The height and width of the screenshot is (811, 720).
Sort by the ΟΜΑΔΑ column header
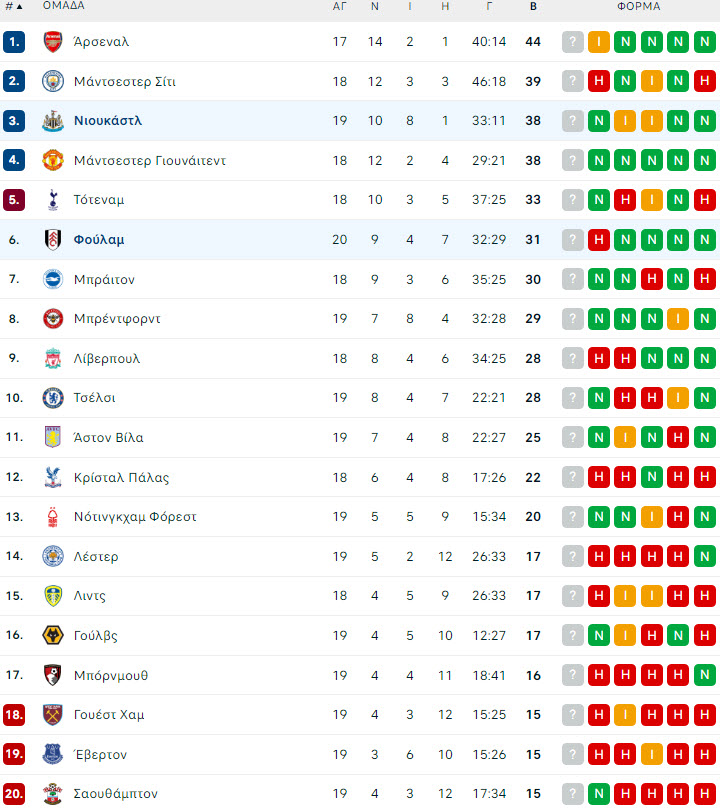point(64,6)
